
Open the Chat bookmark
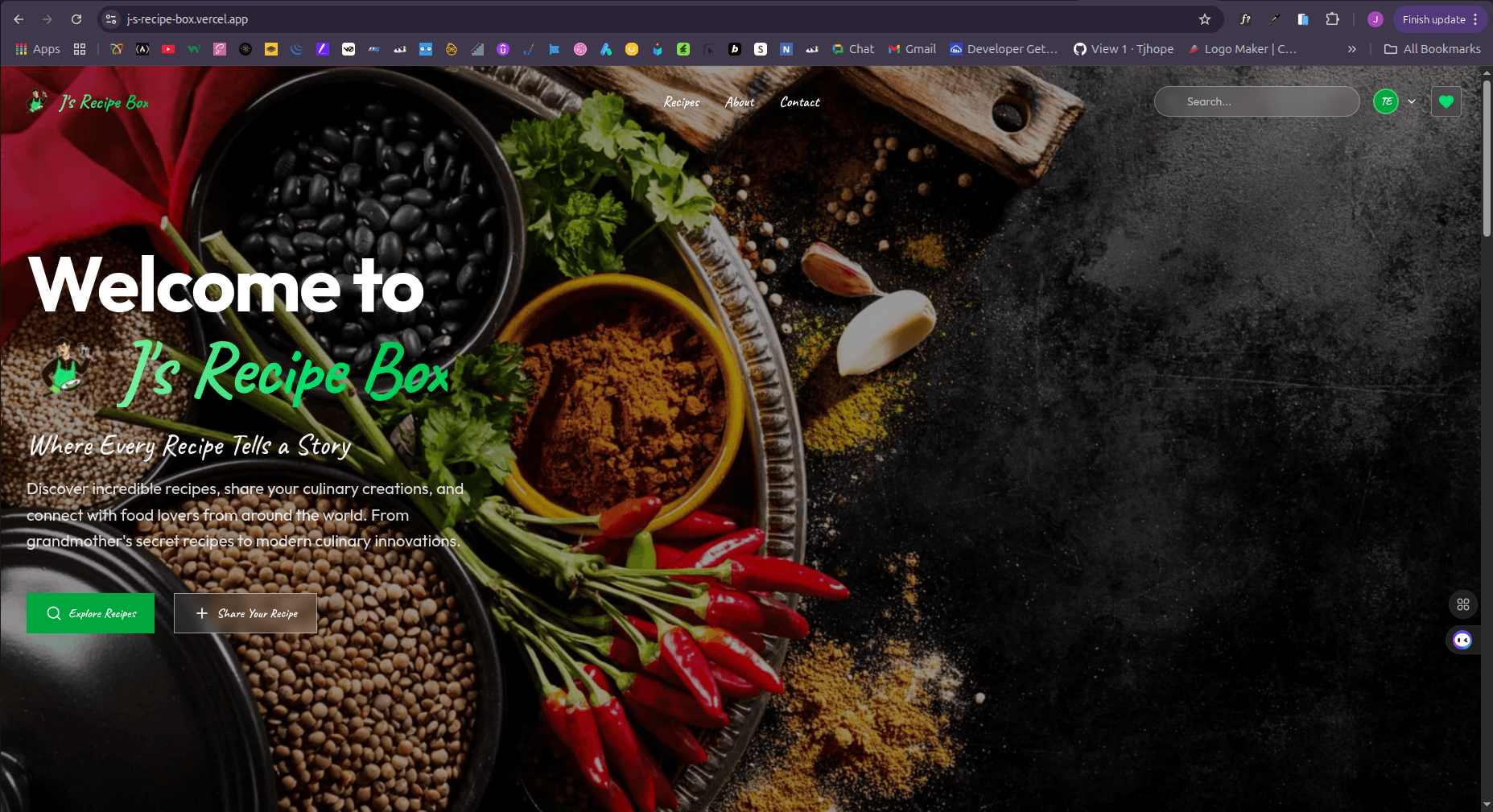click(x=853, y=49)
